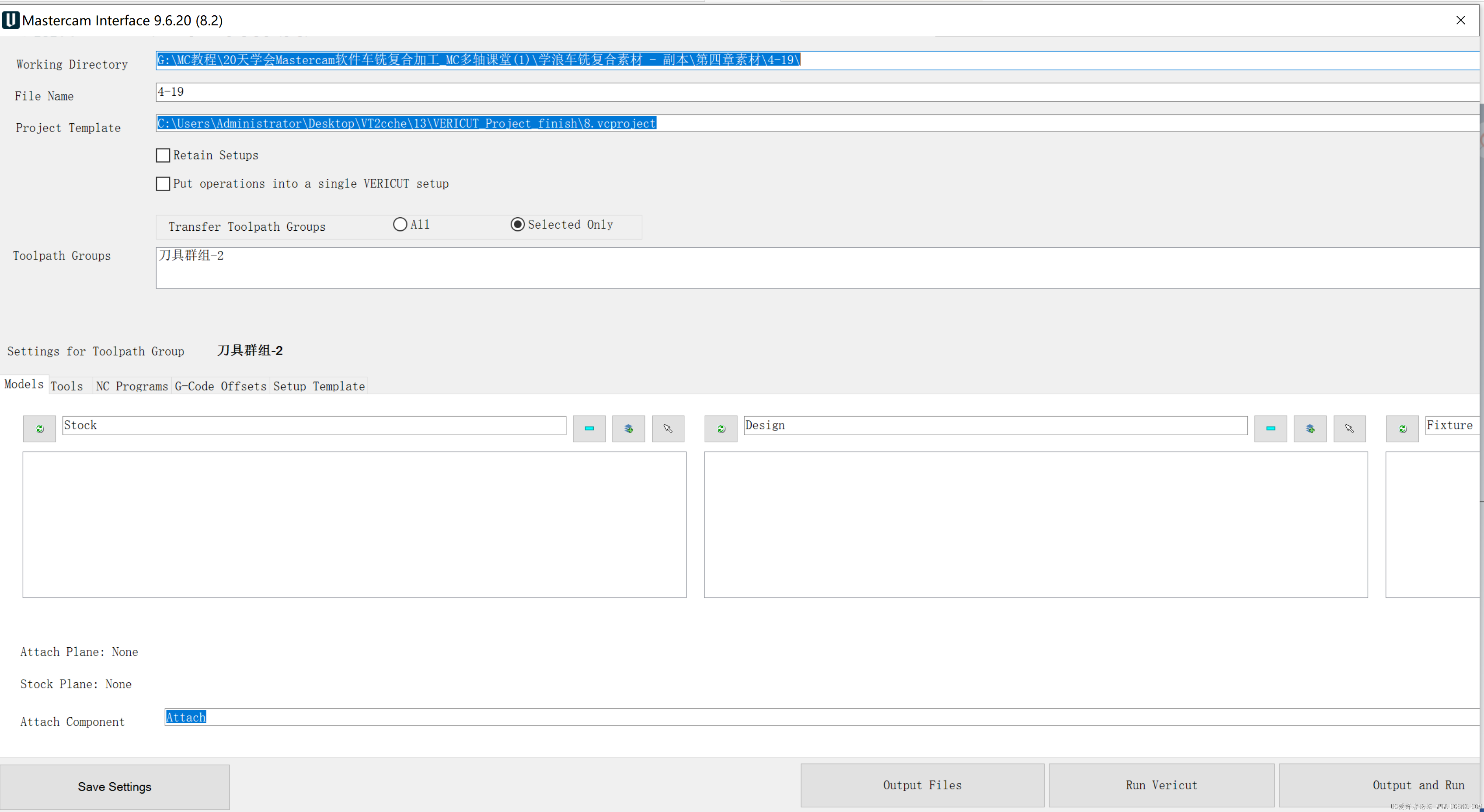The height and width of the screenshot is (812, 1484).
Task: Click the add-layers icon for Design
Action: pyautogui.click(x=1310, y=428)
